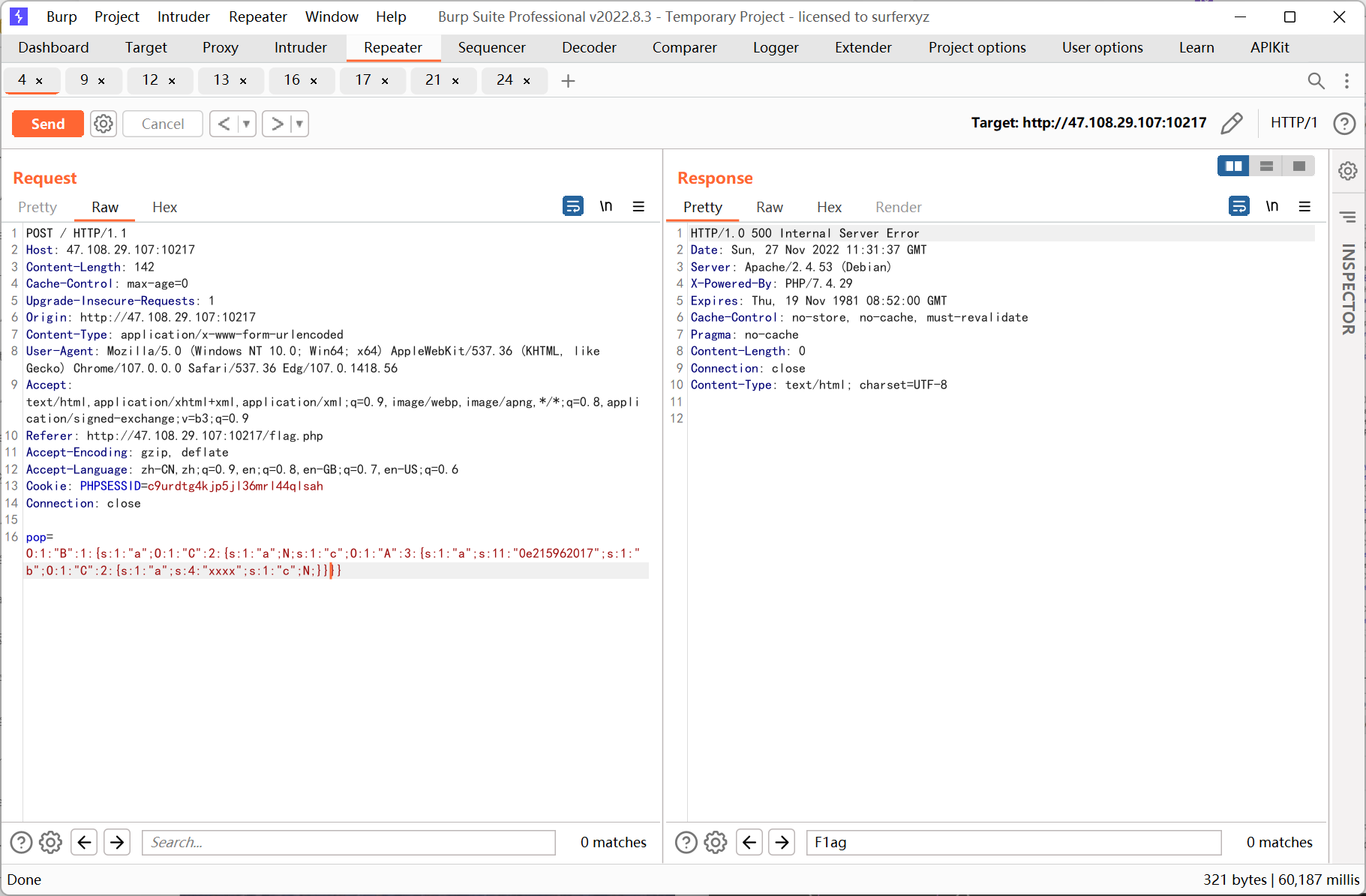
Task: Go to previous request in history
Action: coord(224,124)
